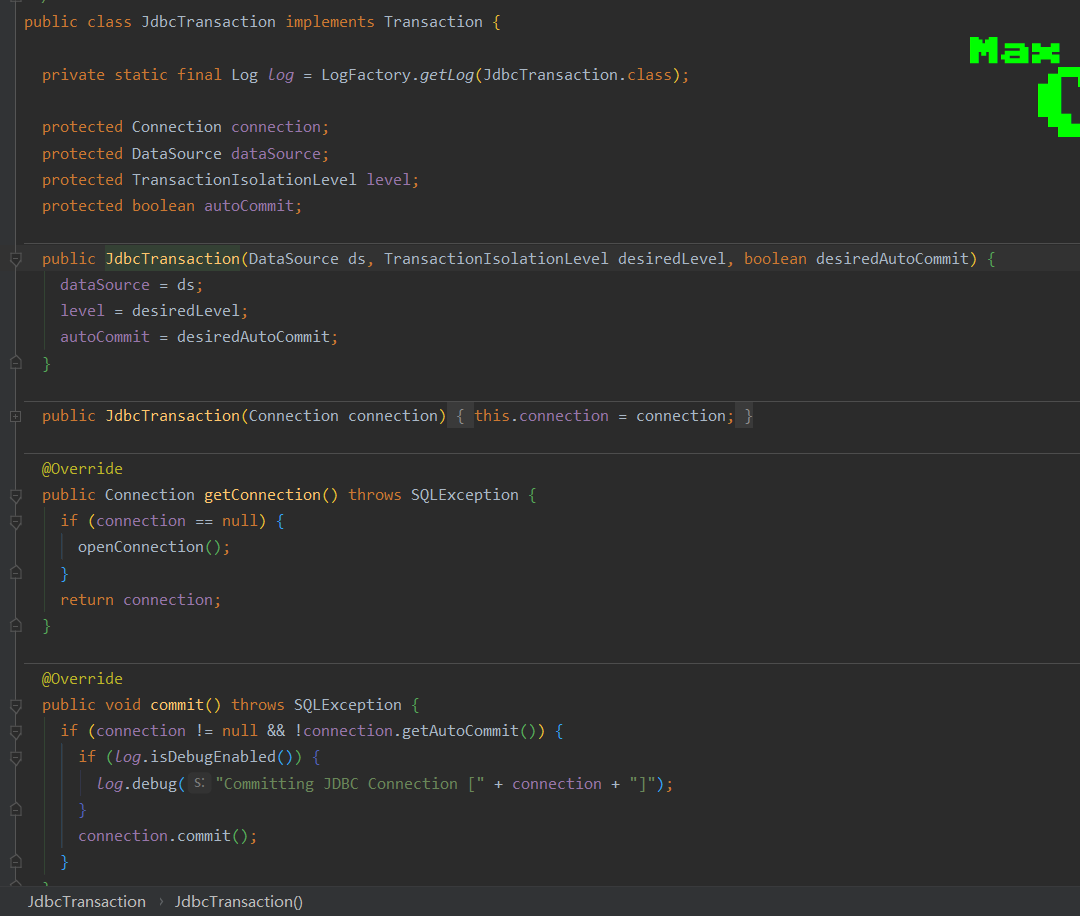Click 'Transaction' interface name after implements

(433, 22)
